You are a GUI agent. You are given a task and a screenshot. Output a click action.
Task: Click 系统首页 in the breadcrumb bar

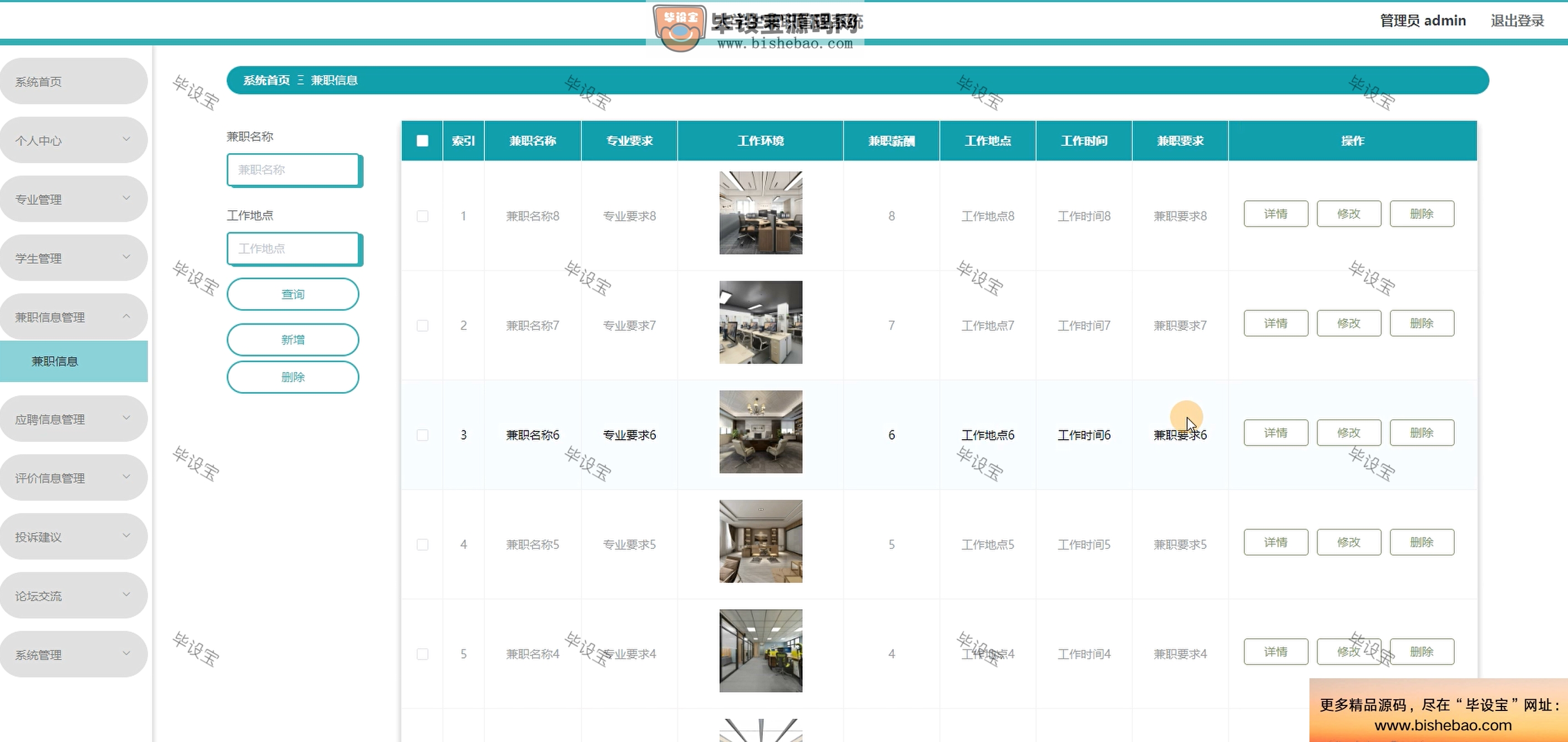[x=267, y=80]
